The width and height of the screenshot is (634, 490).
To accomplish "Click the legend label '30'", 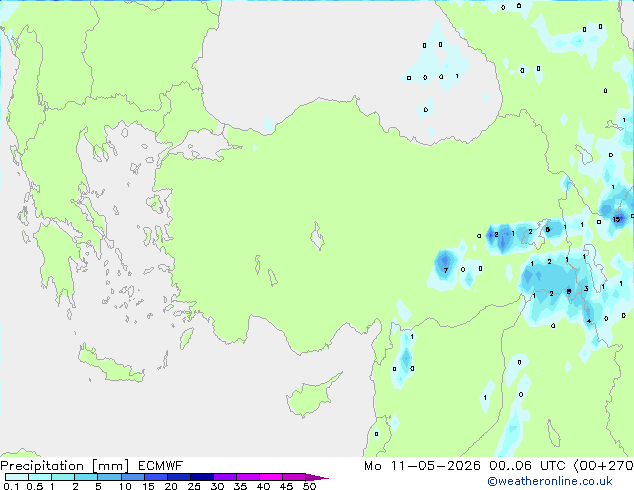I will [217, 486].
